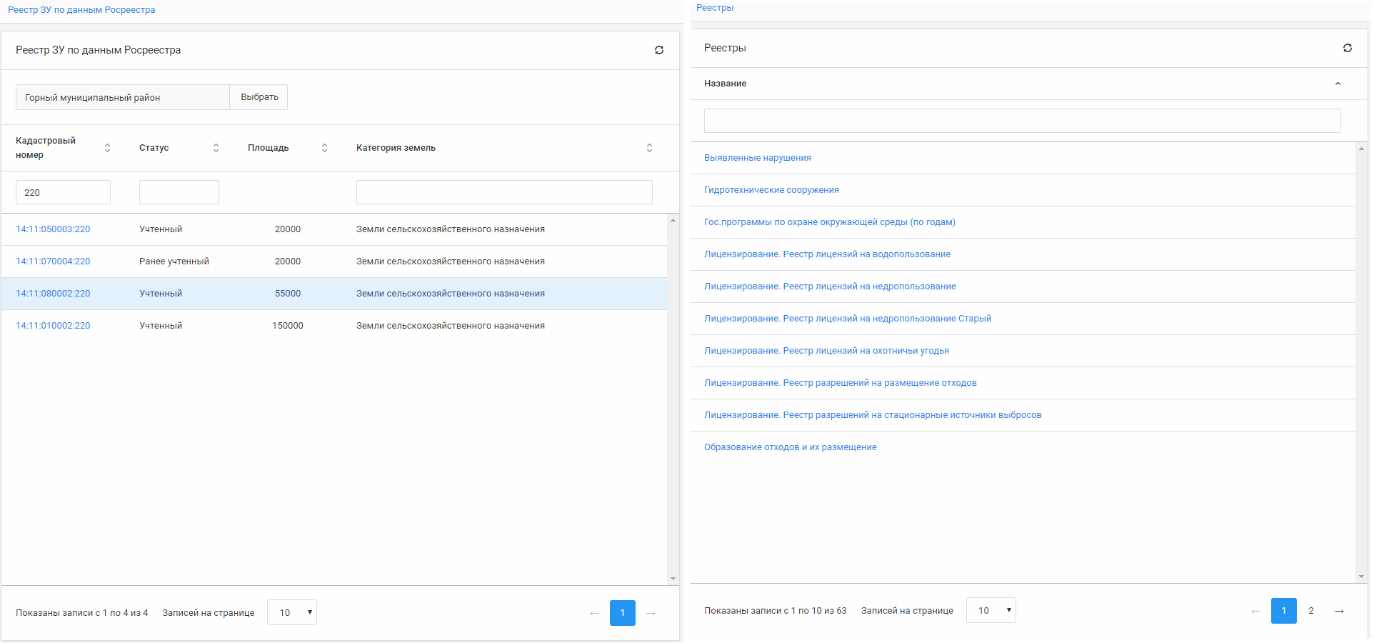Go to page 2 in Реестры
Viewport: 1374px width, 643px height.
tap(1311, 611)
